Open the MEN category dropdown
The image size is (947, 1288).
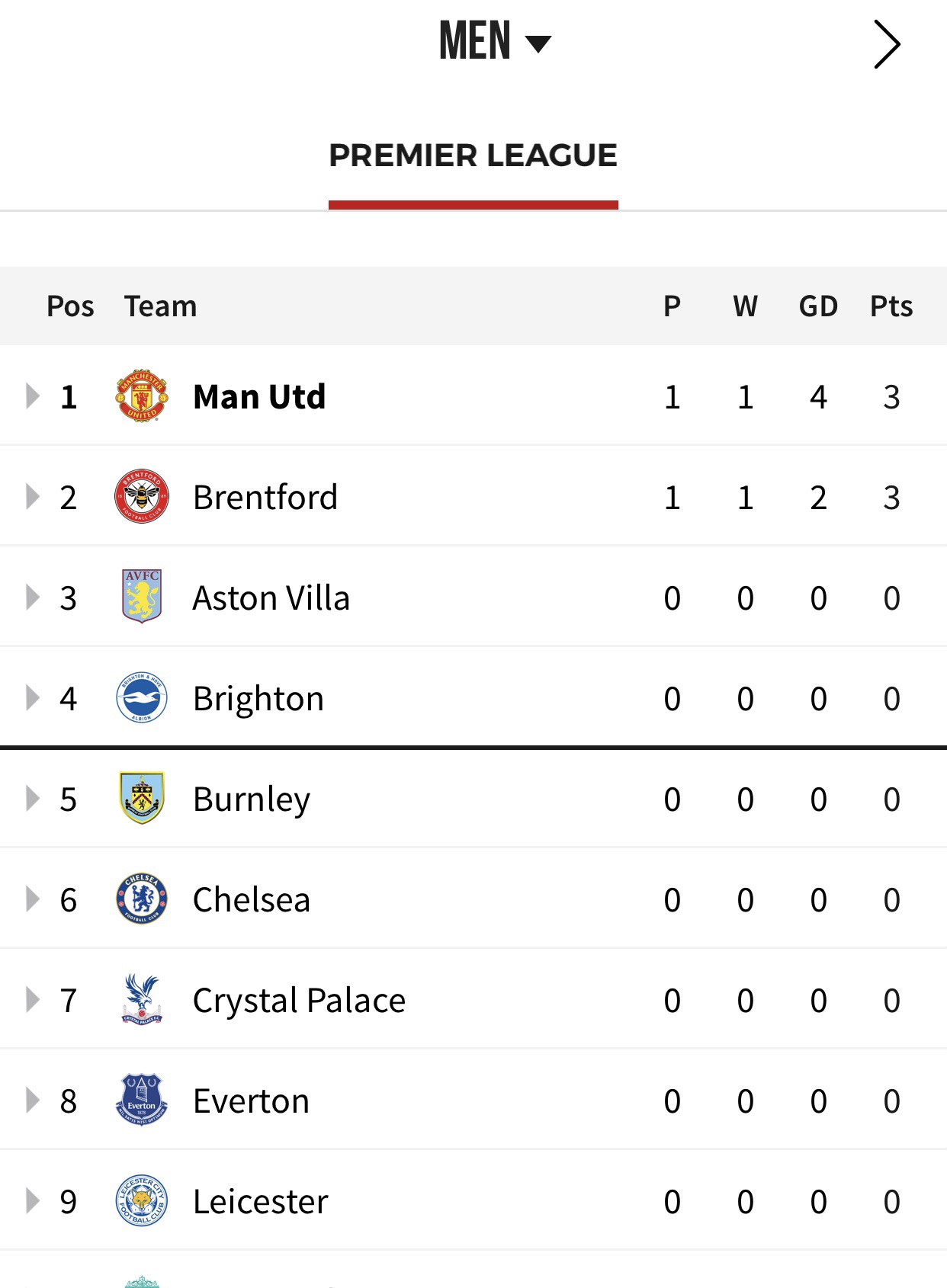coord(495,41)
